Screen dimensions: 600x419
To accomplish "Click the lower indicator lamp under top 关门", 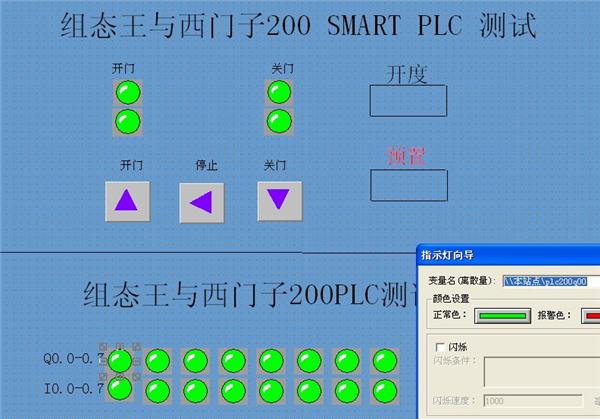I will pyautogui.click(x=279, y=121).
